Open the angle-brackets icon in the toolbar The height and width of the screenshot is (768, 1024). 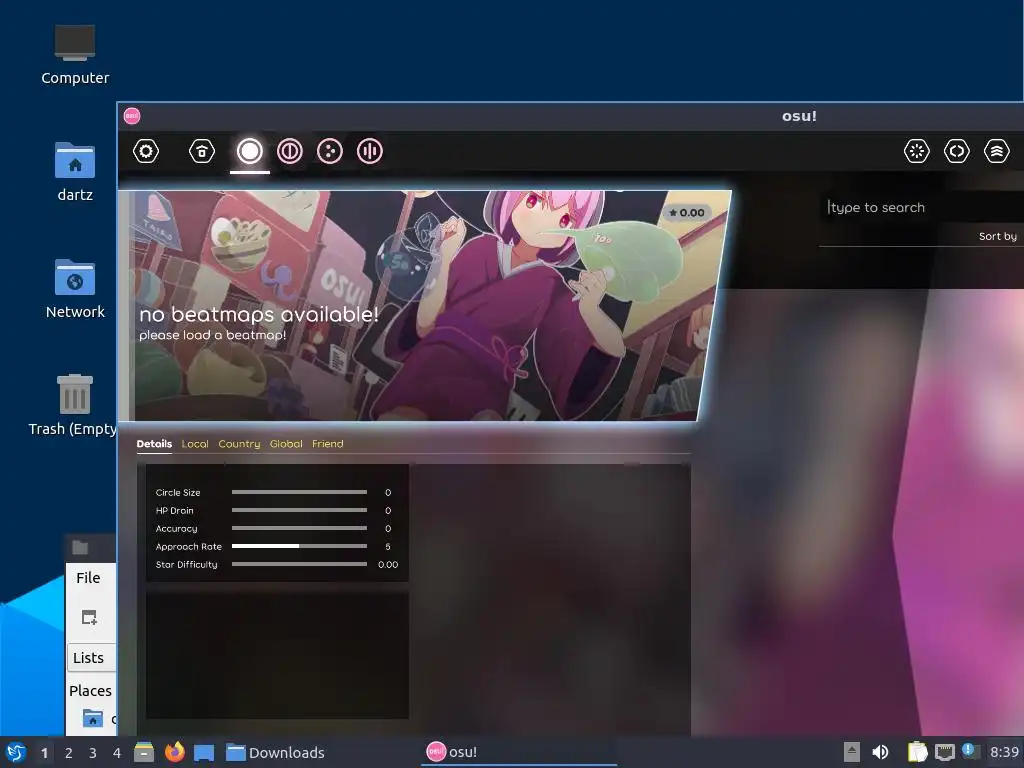click(x=957, y=151)
